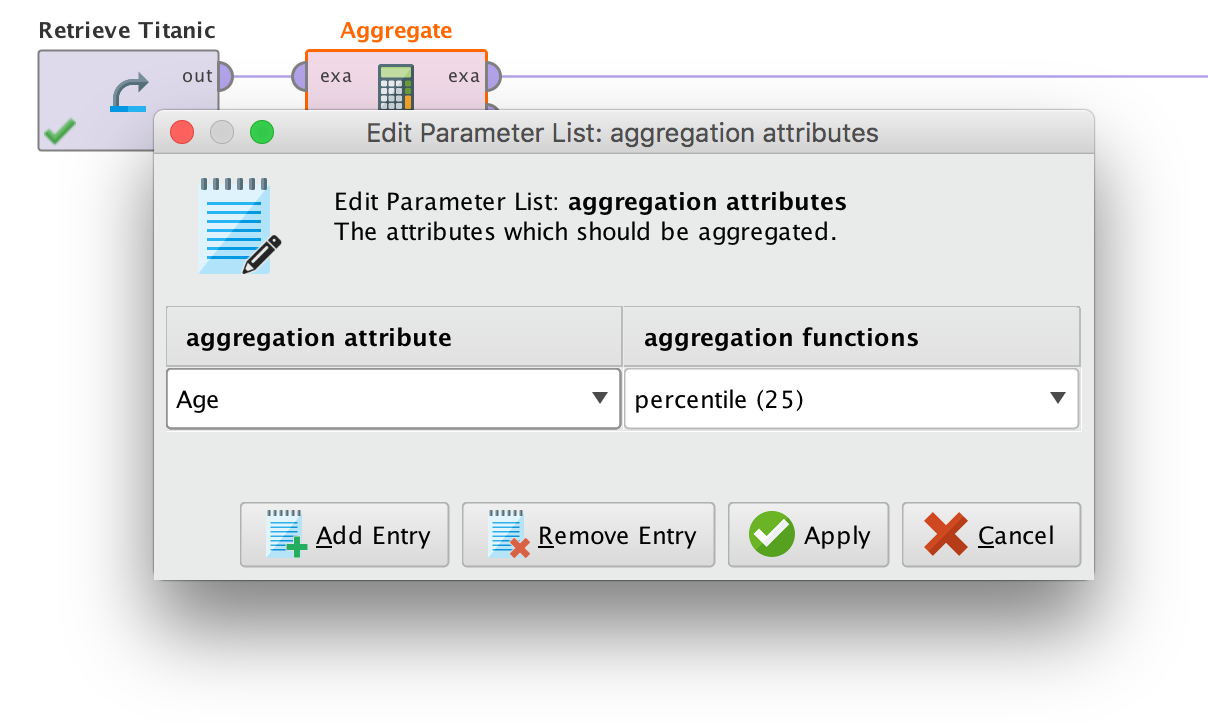The image size is (1208, 724).
Task: Click the green checkmark on Retrieve Titanic
Action: (60, 131)
